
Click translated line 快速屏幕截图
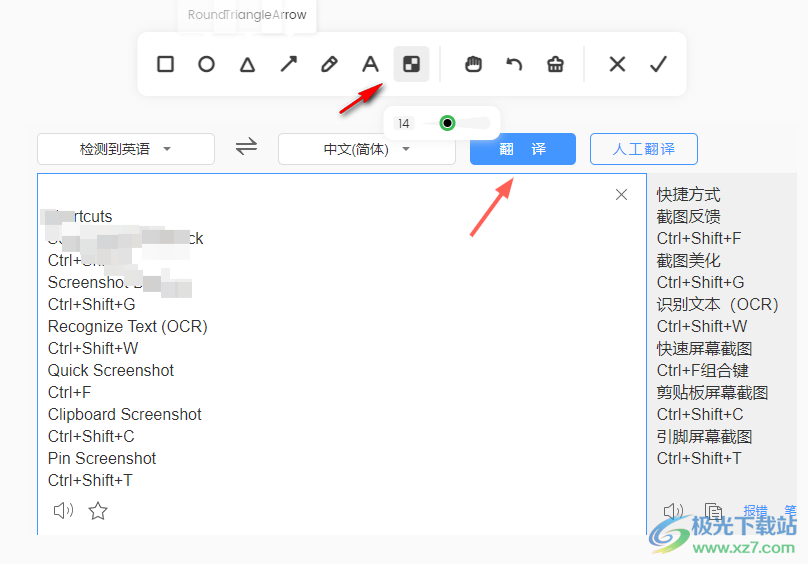pos(704,349)
